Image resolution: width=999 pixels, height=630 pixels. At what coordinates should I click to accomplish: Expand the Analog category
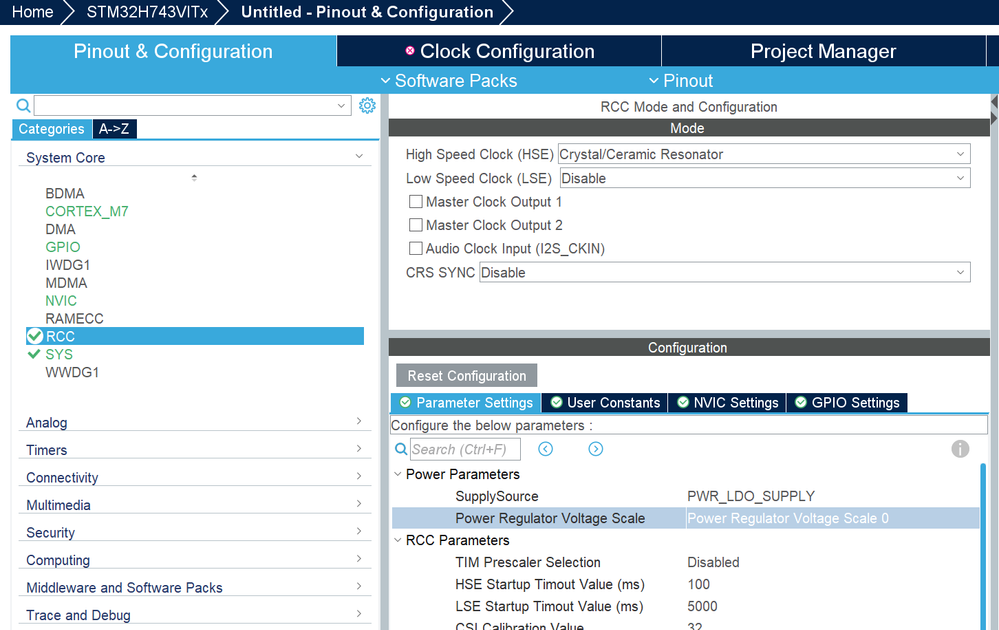359,421
